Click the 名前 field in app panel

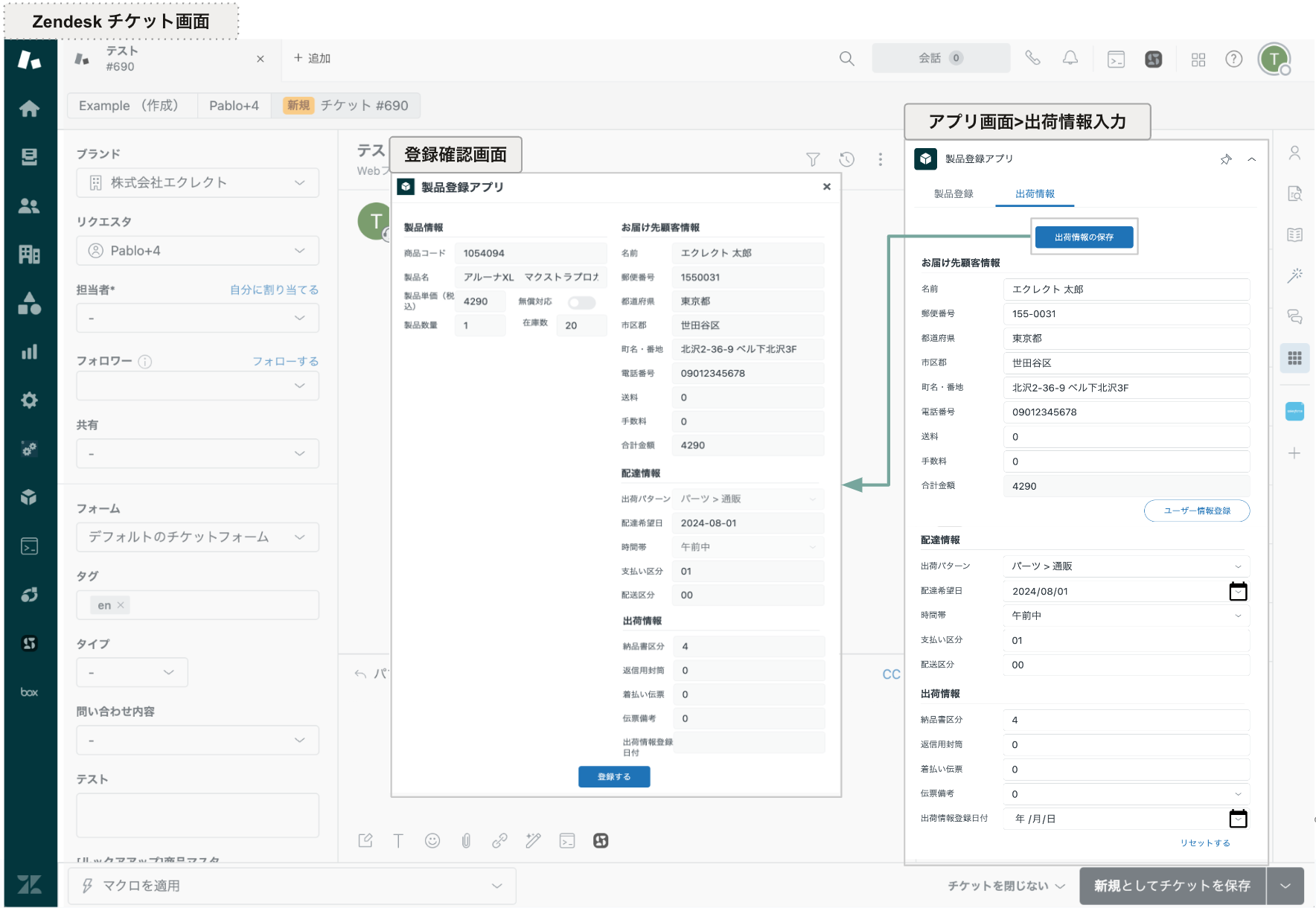1126,290
